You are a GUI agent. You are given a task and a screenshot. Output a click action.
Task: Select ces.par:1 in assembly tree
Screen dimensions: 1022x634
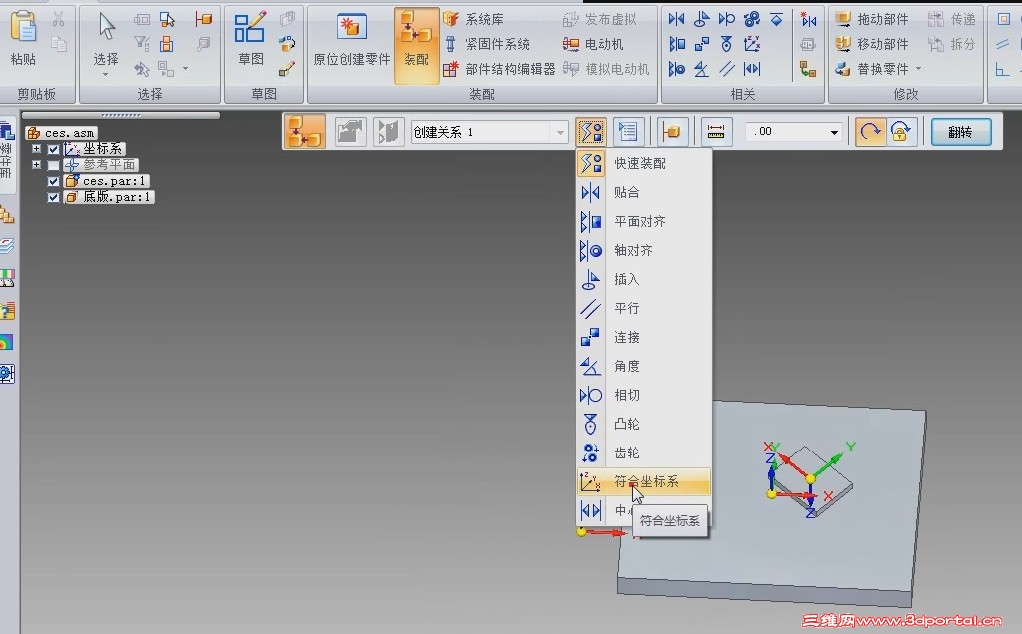pos(106,181)
